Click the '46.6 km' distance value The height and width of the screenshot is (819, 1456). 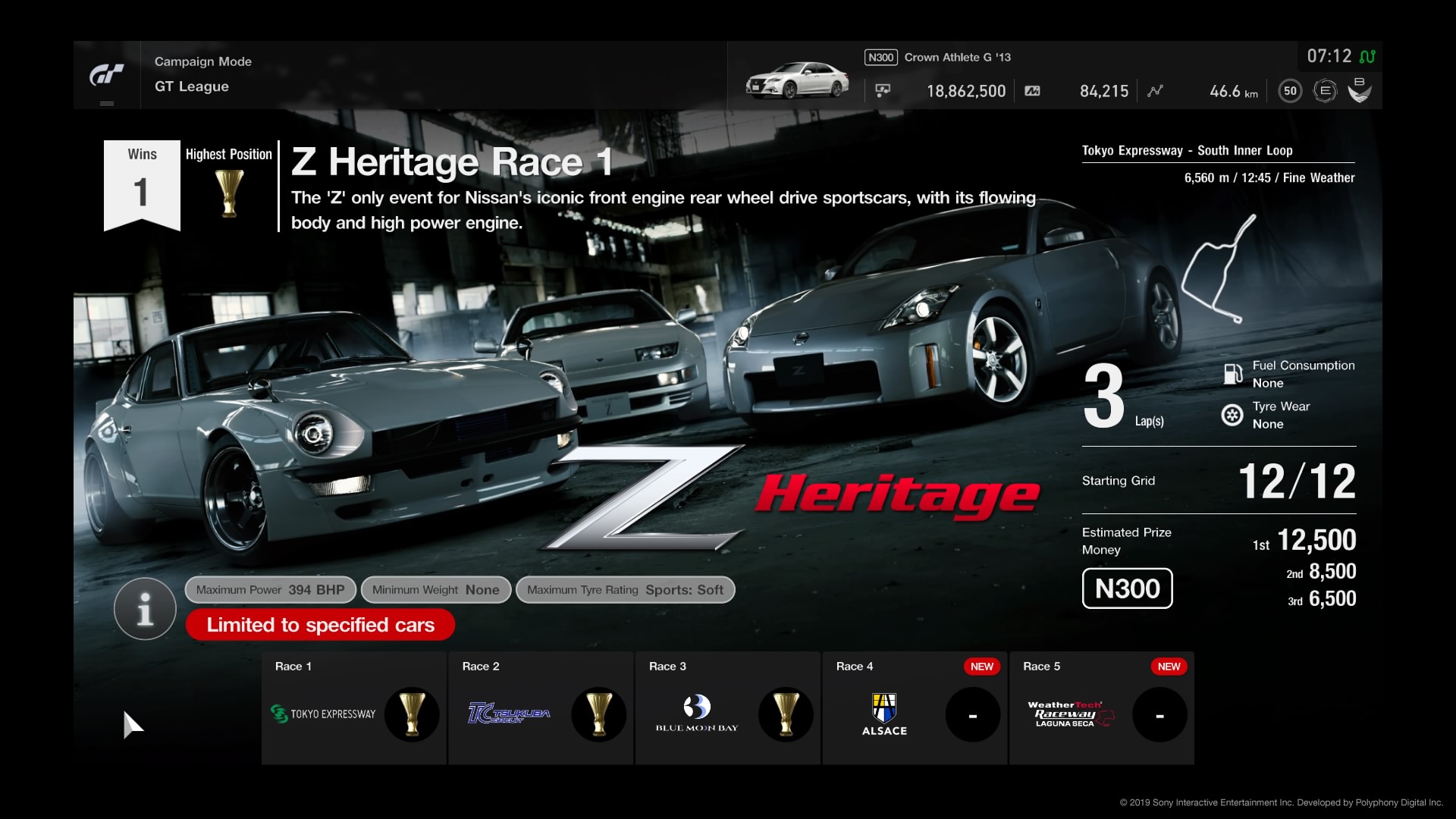1234,92
